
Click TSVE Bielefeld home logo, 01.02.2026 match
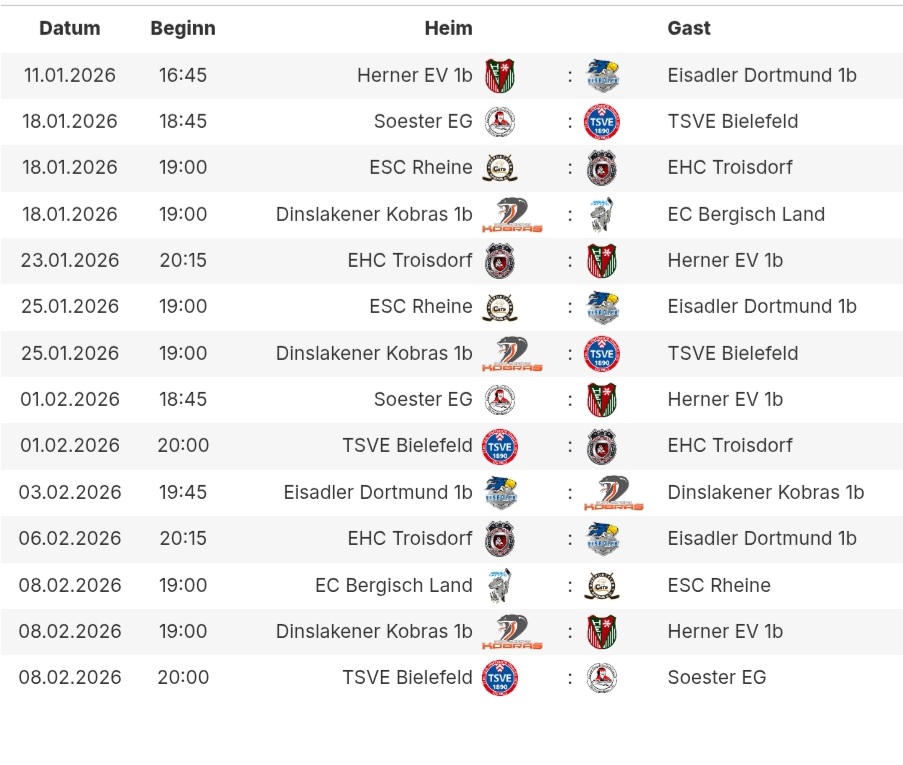pyautogui.click(x=499, y=446)
